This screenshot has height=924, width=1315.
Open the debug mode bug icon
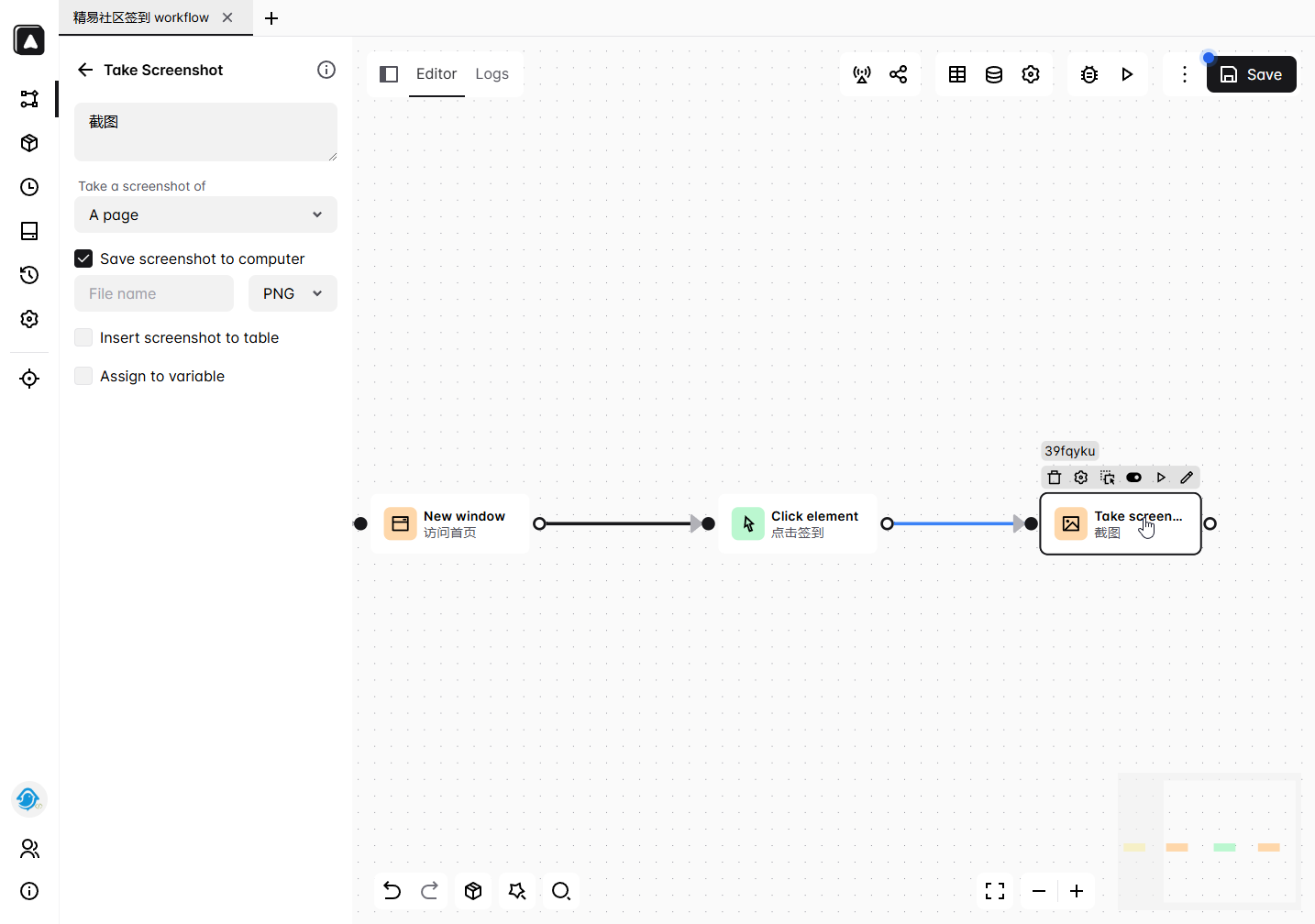point(1089,74)
